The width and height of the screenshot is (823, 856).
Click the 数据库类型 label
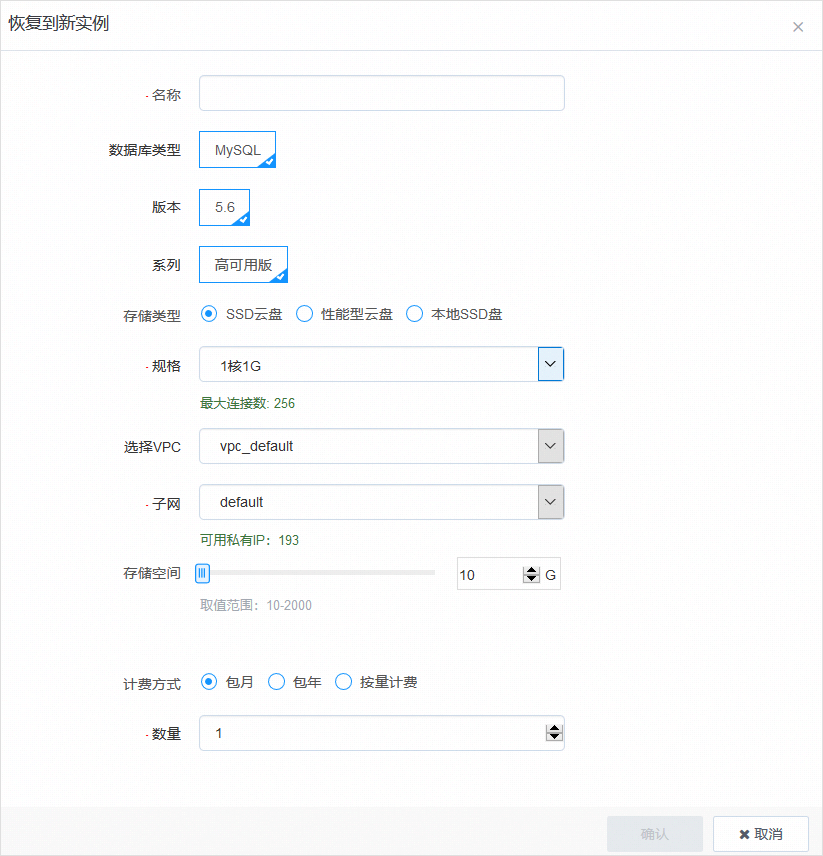click(145, 150)
